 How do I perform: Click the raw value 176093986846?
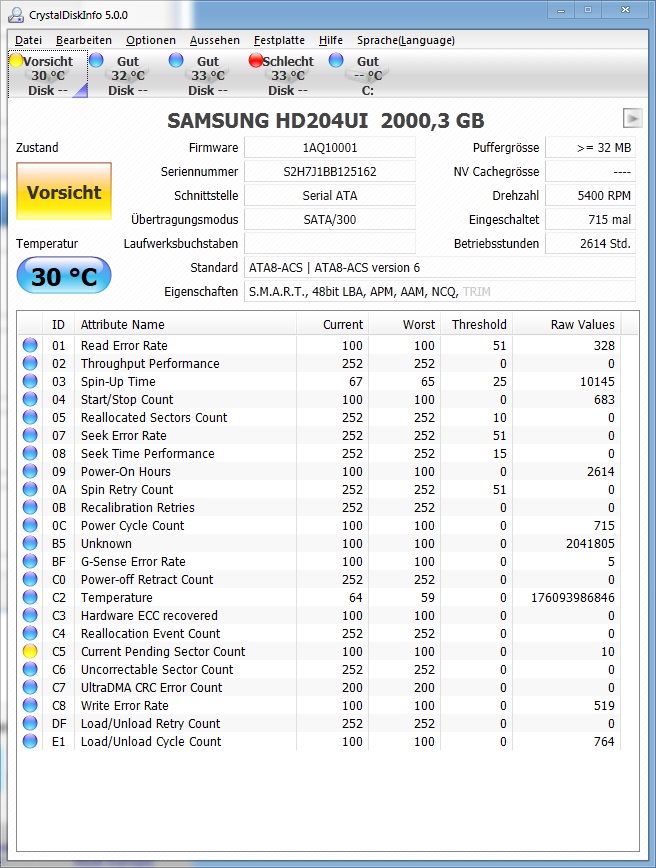click(572, 597)
